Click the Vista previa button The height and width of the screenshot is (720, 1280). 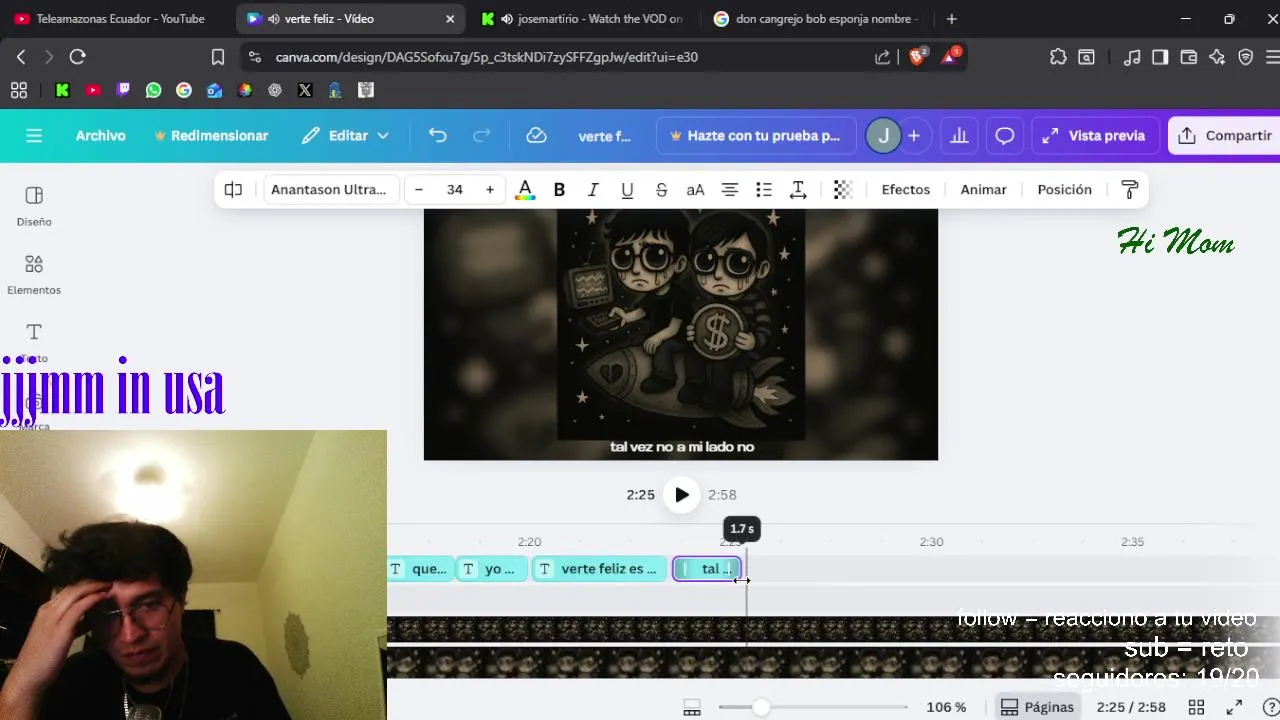[x=1095, y=136]
